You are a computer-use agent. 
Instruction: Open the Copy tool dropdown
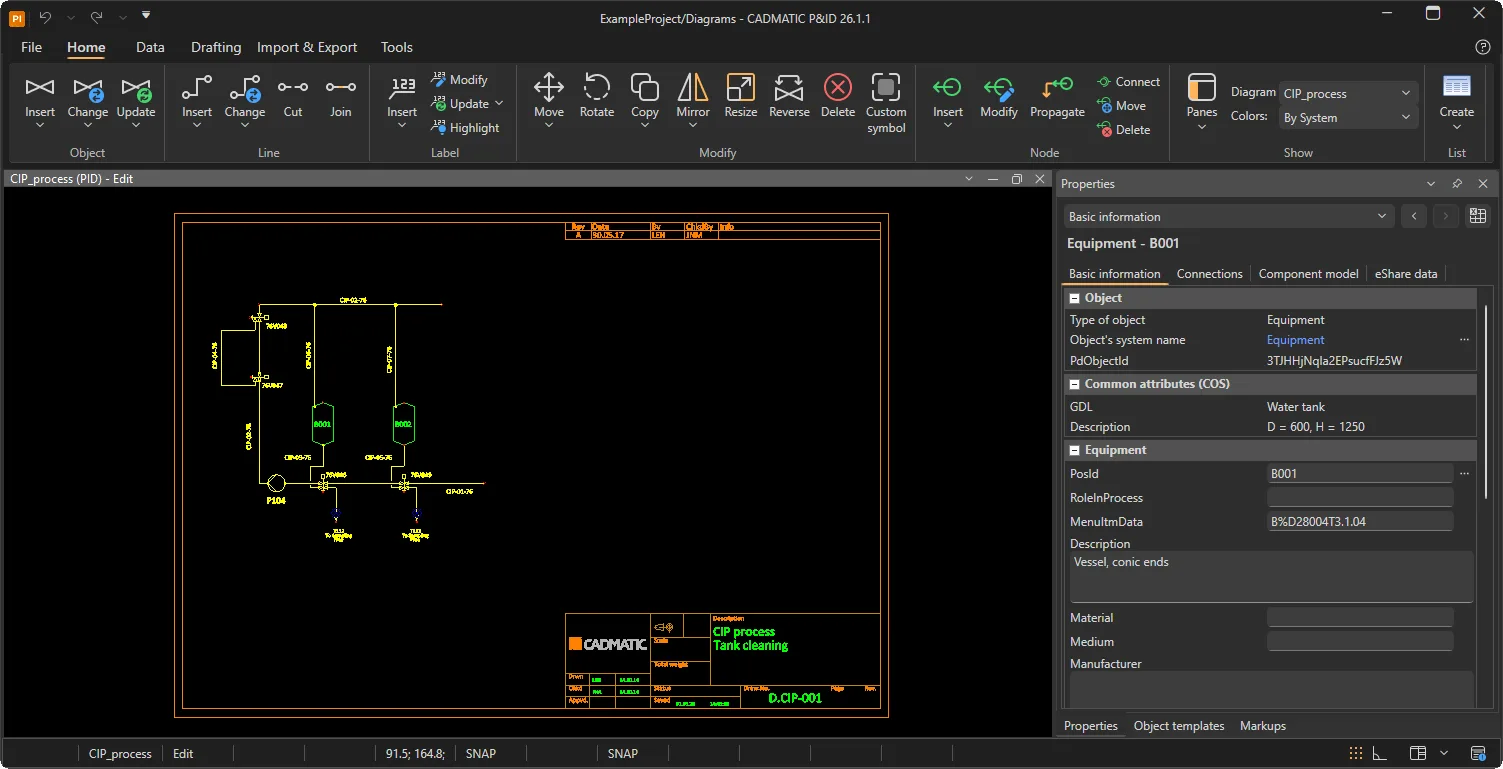click(645, 126)
